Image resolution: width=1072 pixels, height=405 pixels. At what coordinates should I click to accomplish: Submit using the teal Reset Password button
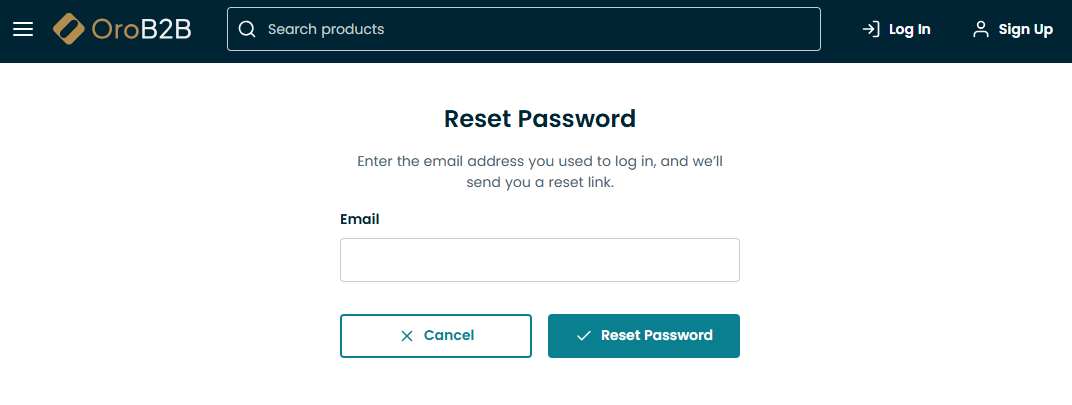coord(656,336)
